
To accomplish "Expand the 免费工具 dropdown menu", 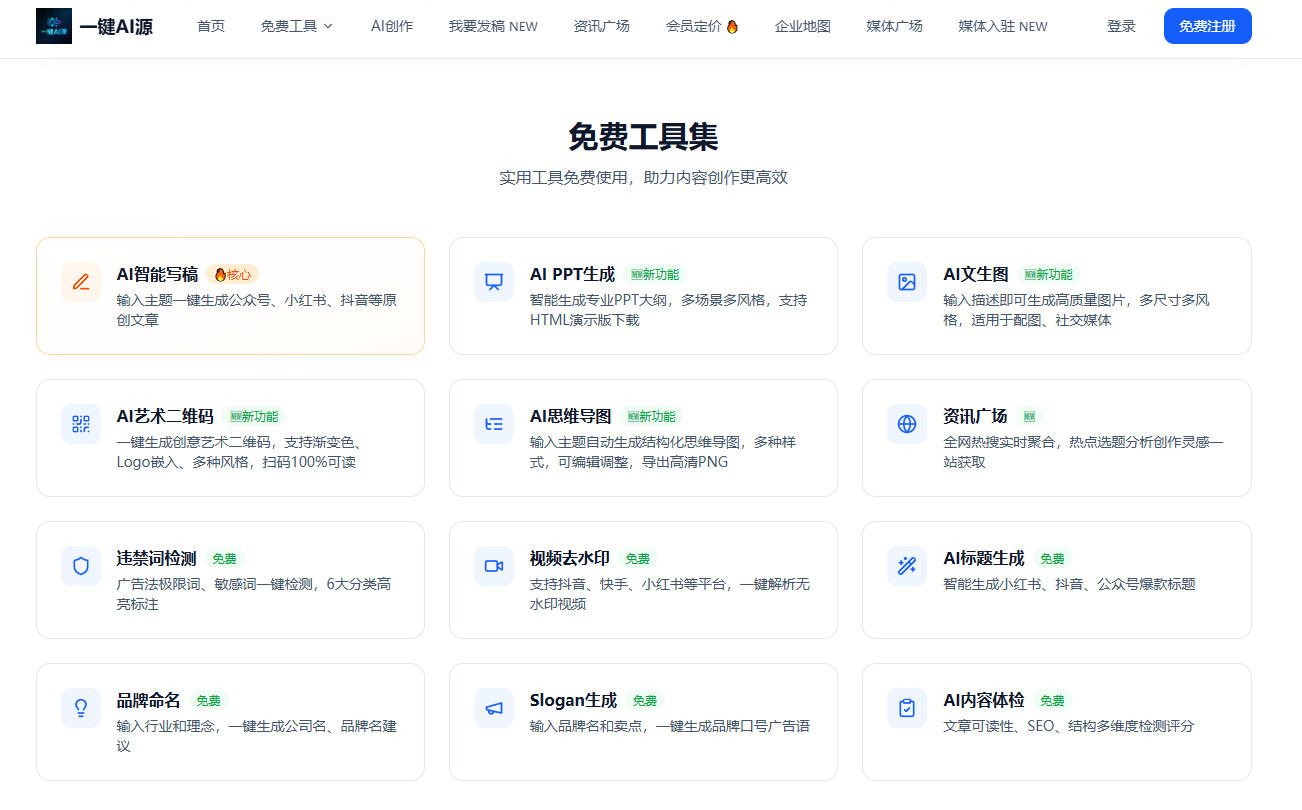I will (297, 26).
